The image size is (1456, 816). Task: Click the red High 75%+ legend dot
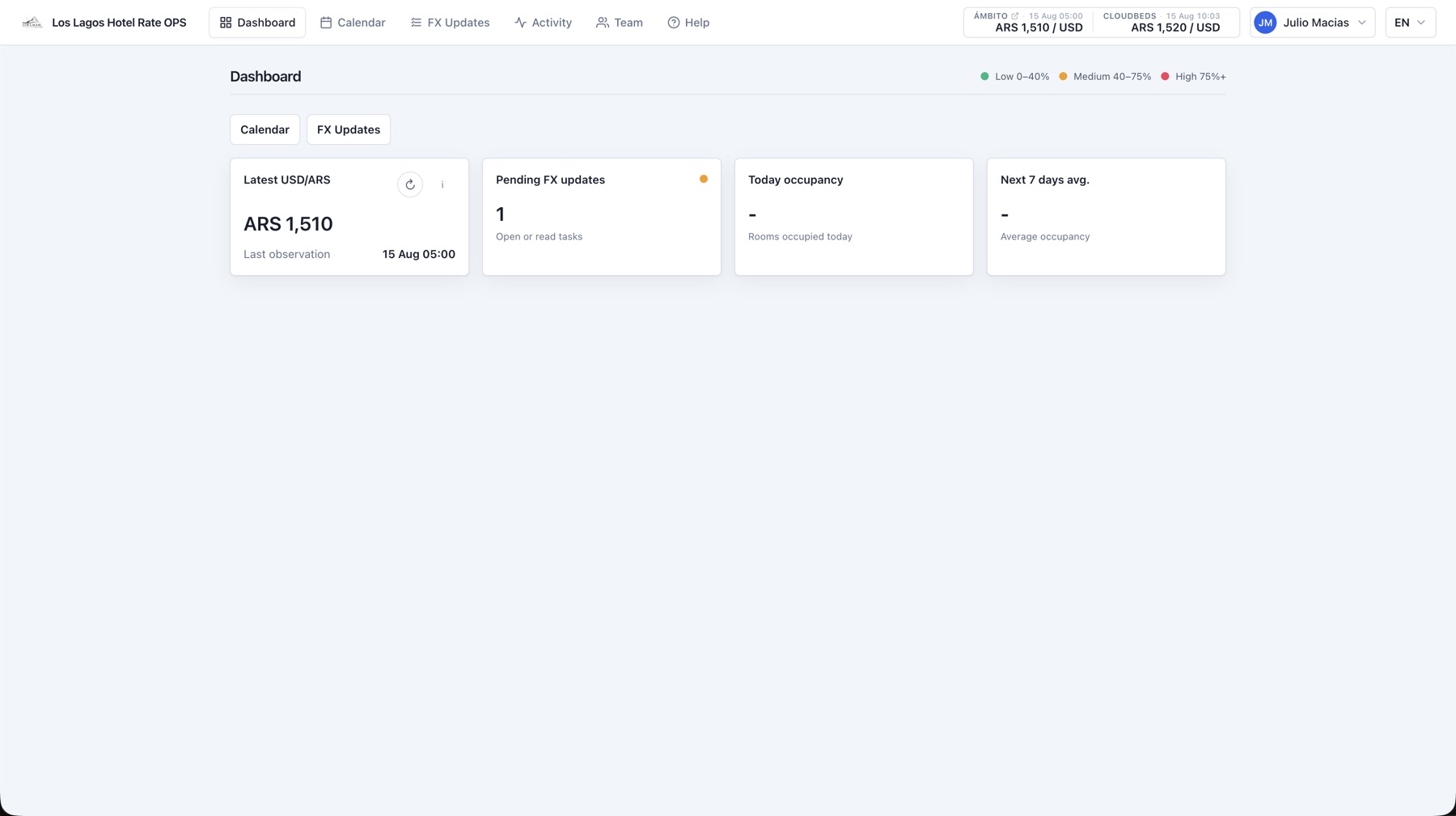click(1165, 76)
